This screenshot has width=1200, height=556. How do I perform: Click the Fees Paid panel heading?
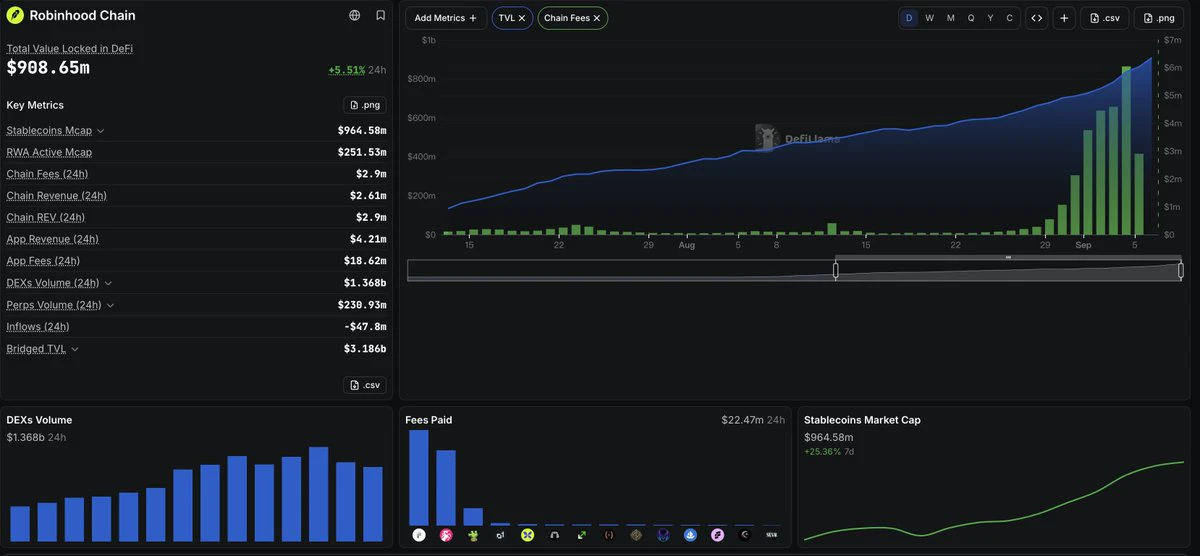(x=429, y=420)
